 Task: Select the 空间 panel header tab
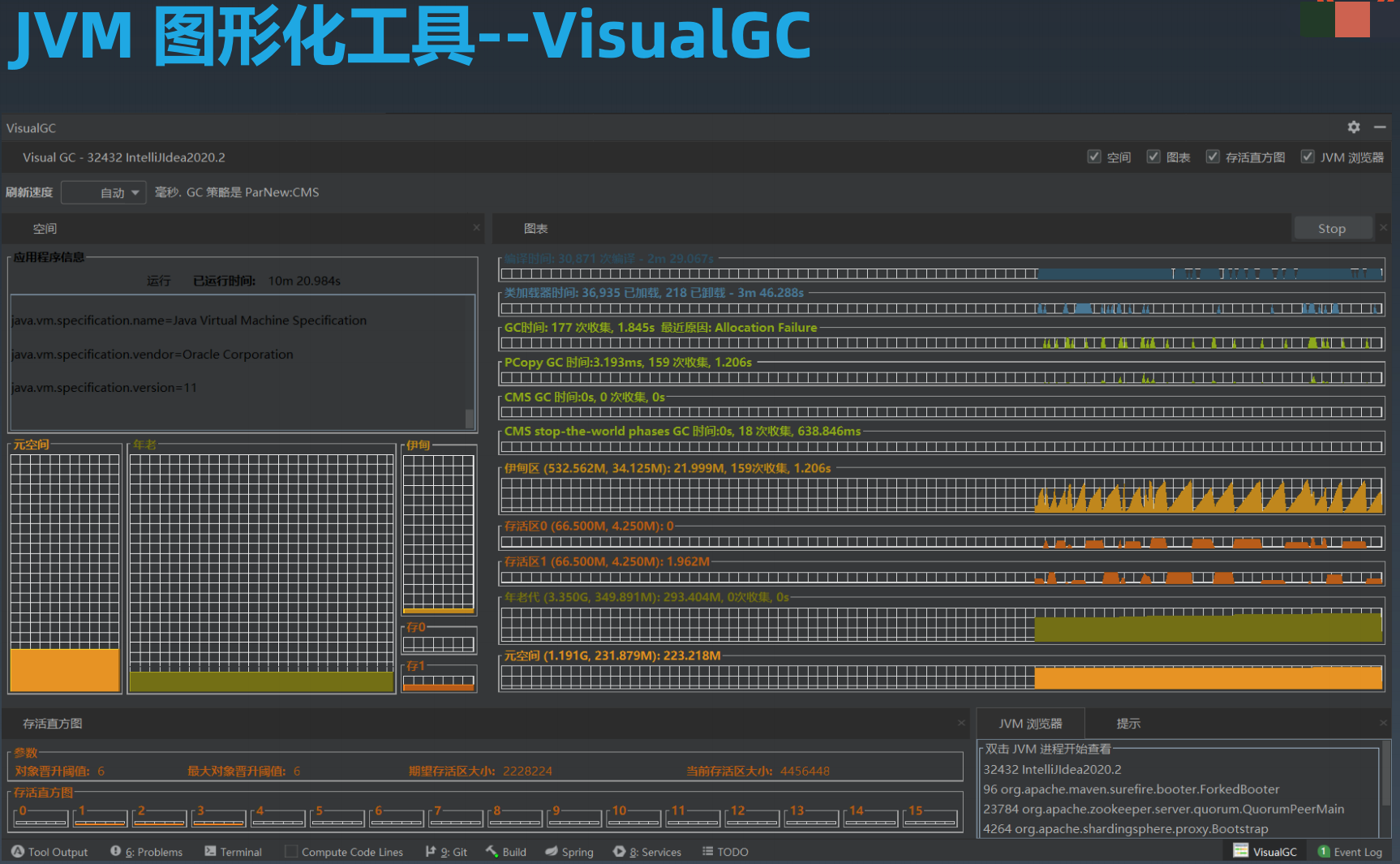[45, 229]
